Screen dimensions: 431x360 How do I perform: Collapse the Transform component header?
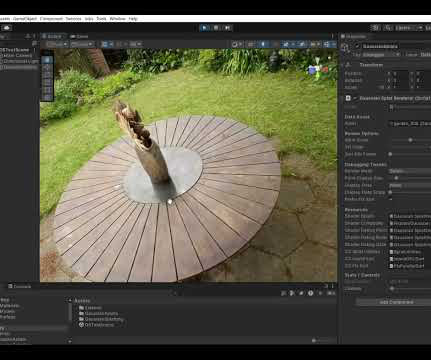coord(371,65)
